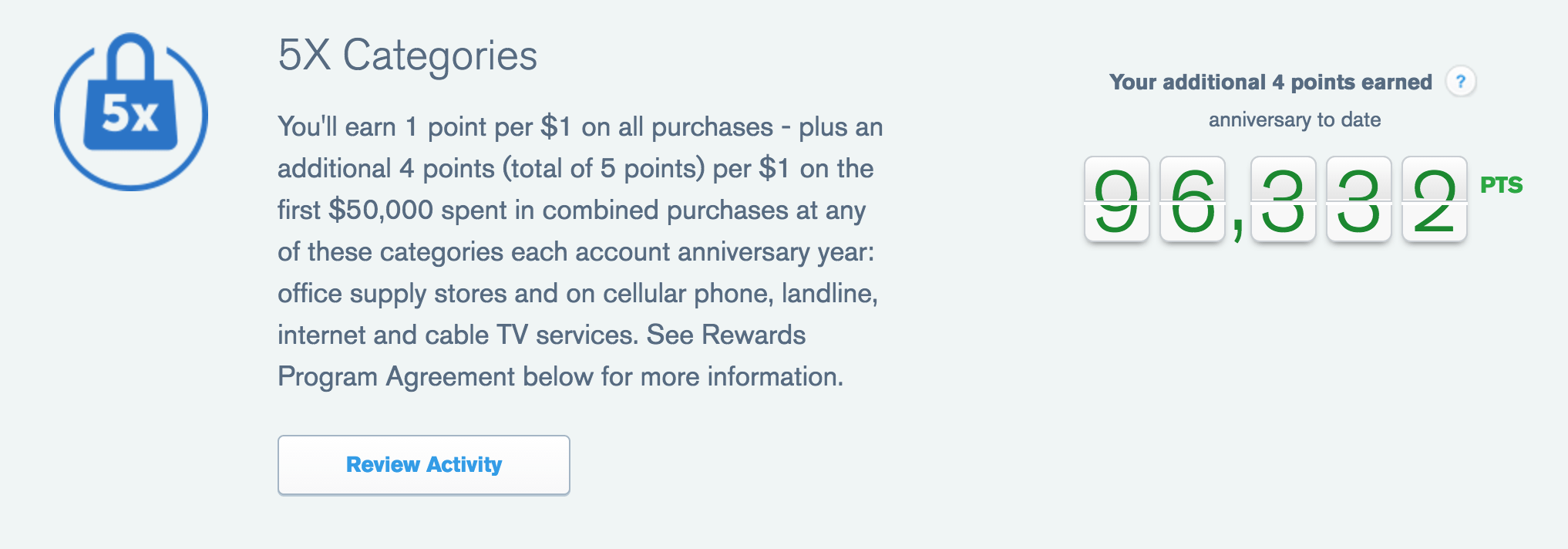Select the 5X Categories heading
The height and width of the screenshot is (549, 1568).
click(x=407, y=56)
